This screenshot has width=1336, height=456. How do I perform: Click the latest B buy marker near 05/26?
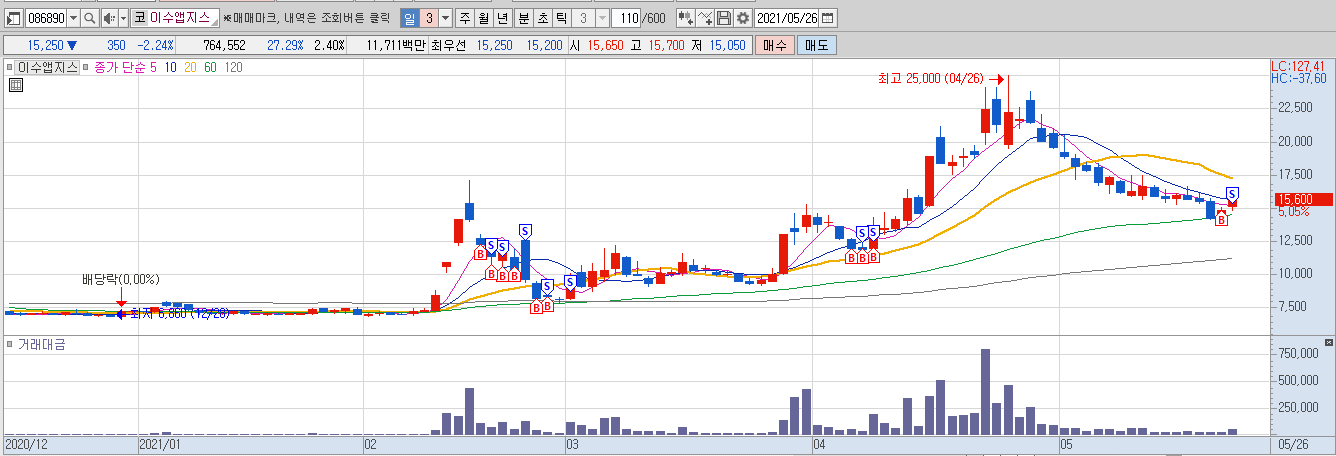pos(1220,220)
